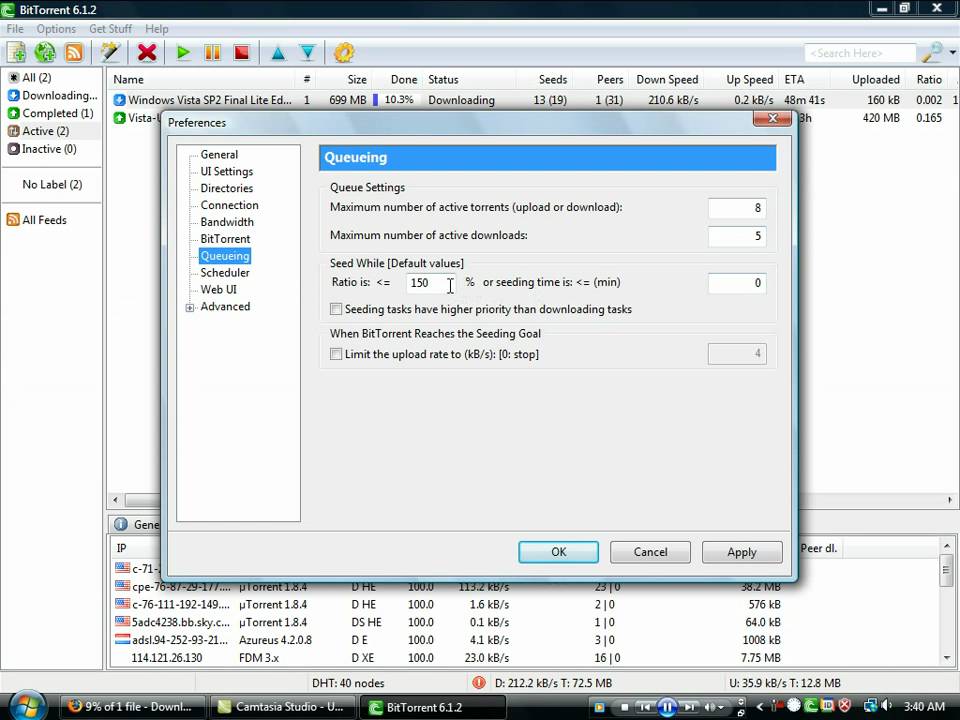Open the search provider dropdown arrow
This screenshot has height=720, width=960.
pos(952,53)
